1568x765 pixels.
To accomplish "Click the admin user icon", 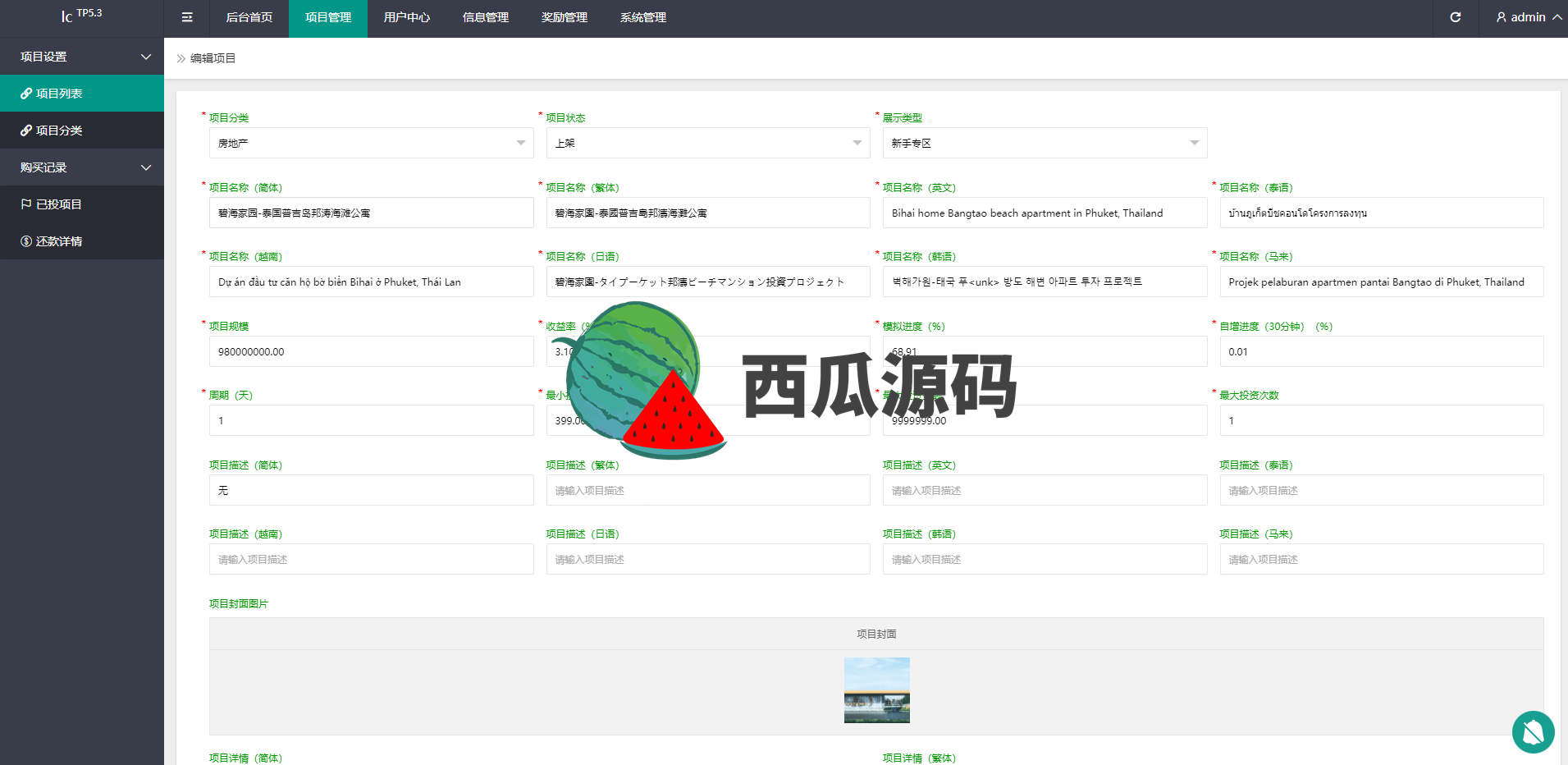I will [1502, 17].
